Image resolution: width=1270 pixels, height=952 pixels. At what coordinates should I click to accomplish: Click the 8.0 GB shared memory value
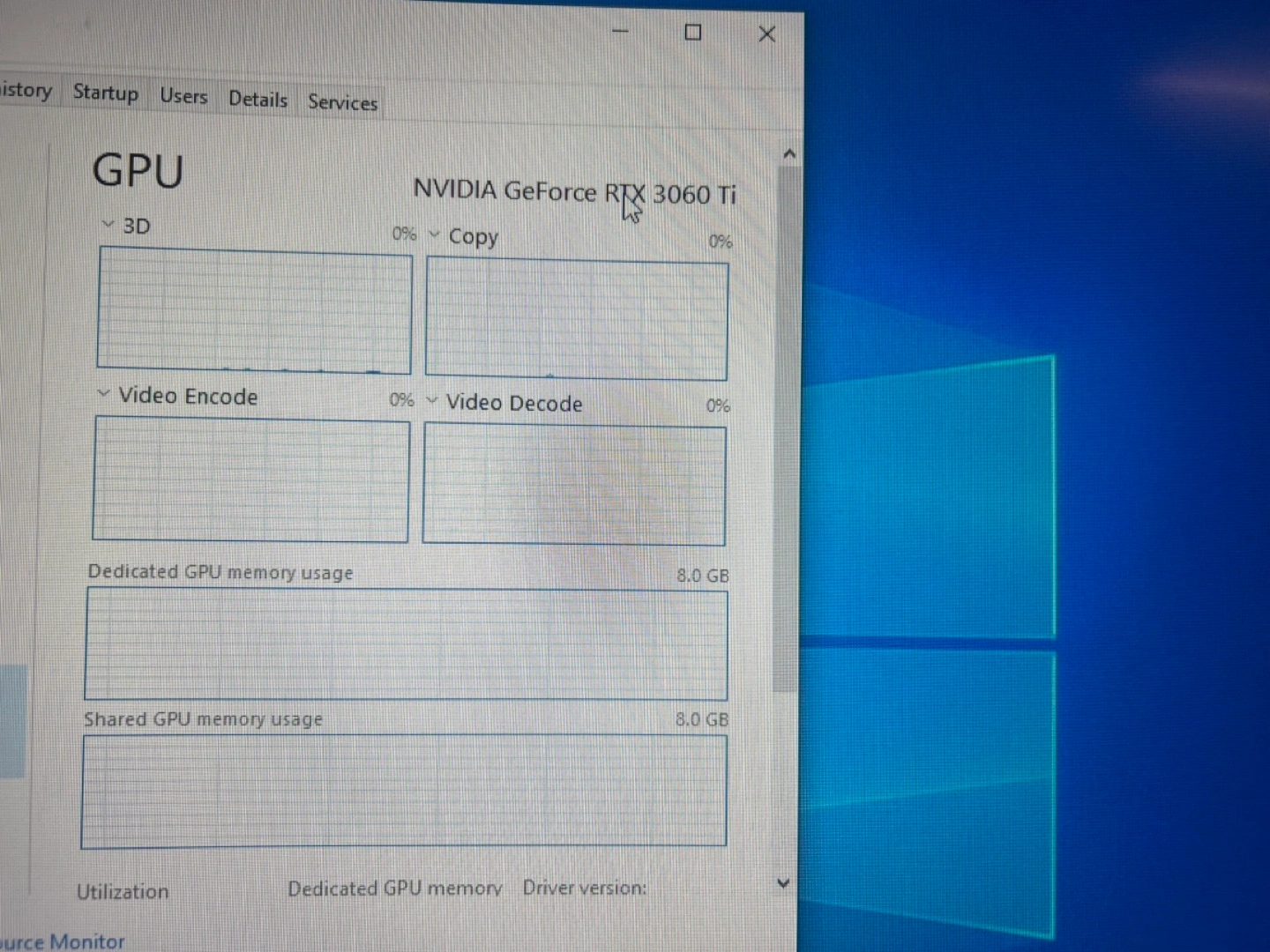[x=702, y=719]
